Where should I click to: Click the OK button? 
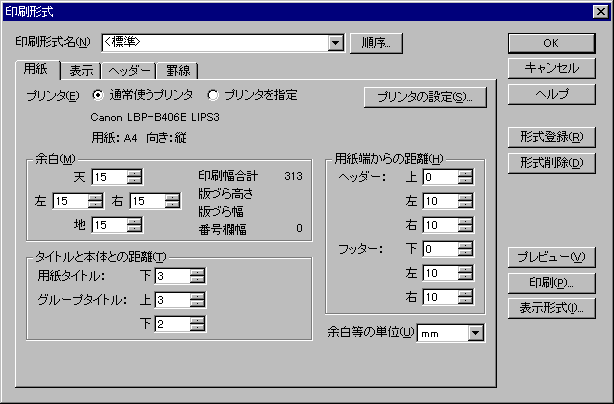(x=550, y=43)
